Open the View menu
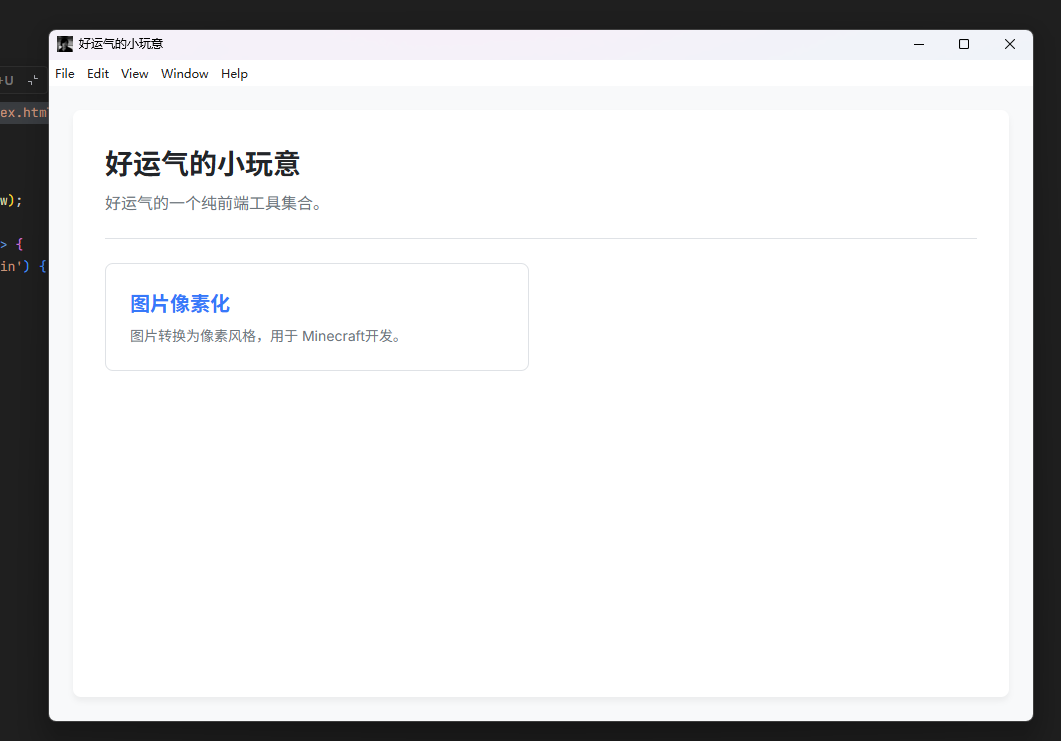Viewport: 1061px width, 741px height. (x=134, y=73)
